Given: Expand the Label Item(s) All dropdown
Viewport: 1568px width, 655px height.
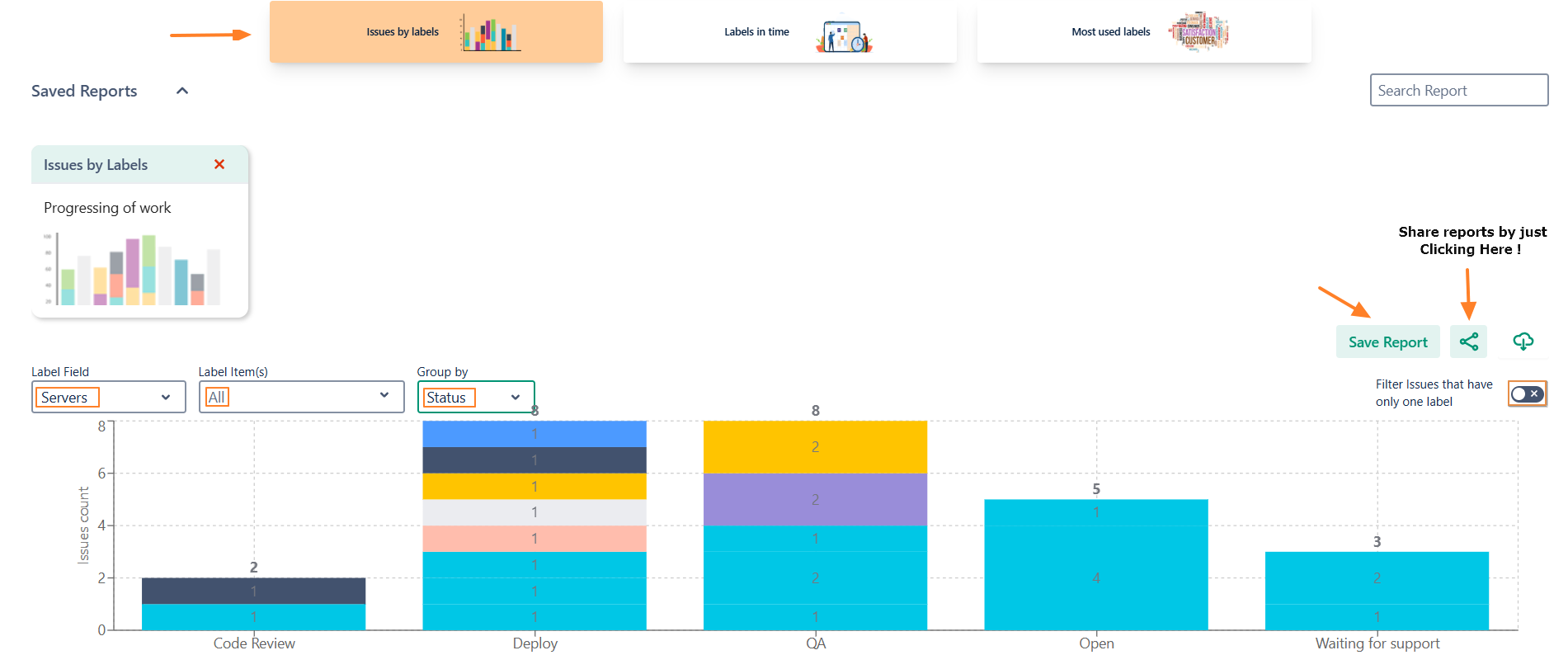Looking at the screenshot, I should (x=301, y=397).
